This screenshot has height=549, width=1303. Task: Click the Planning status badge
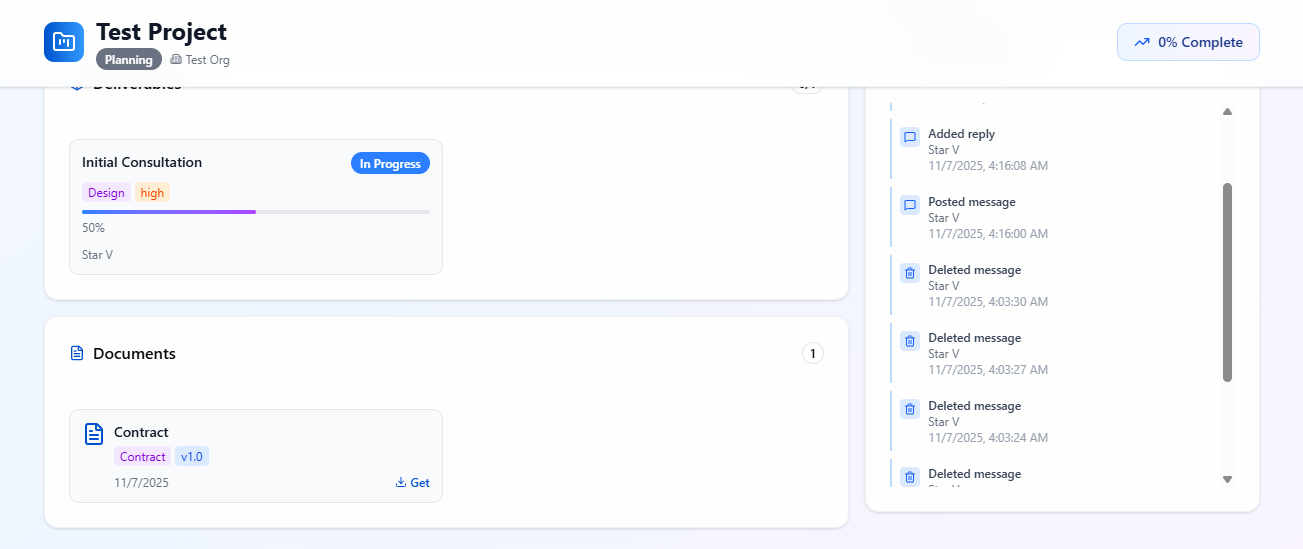pyautogui.click(x=129, y=60)
